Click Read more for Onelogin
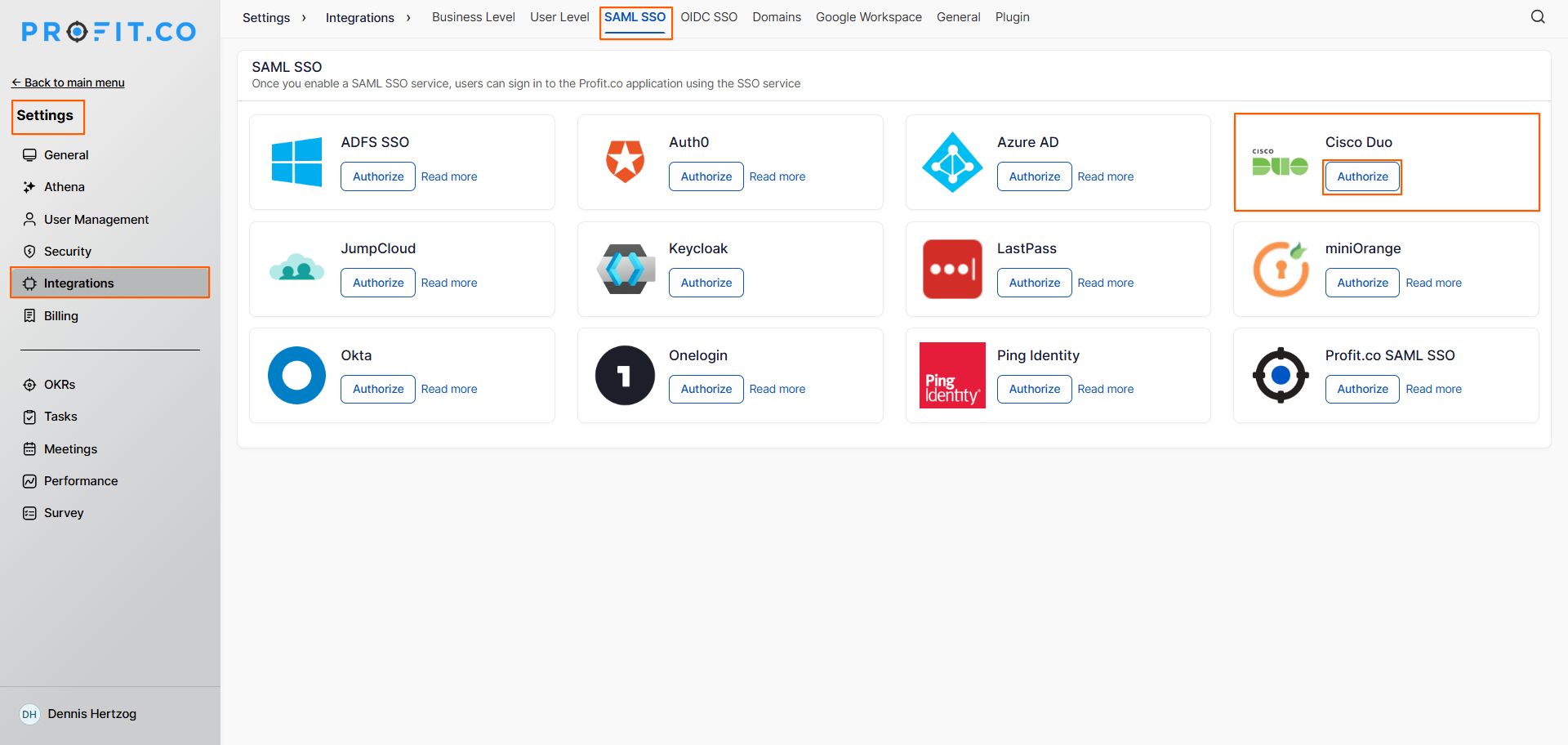This screenshot has width=1568, height=745. [777, 389]
